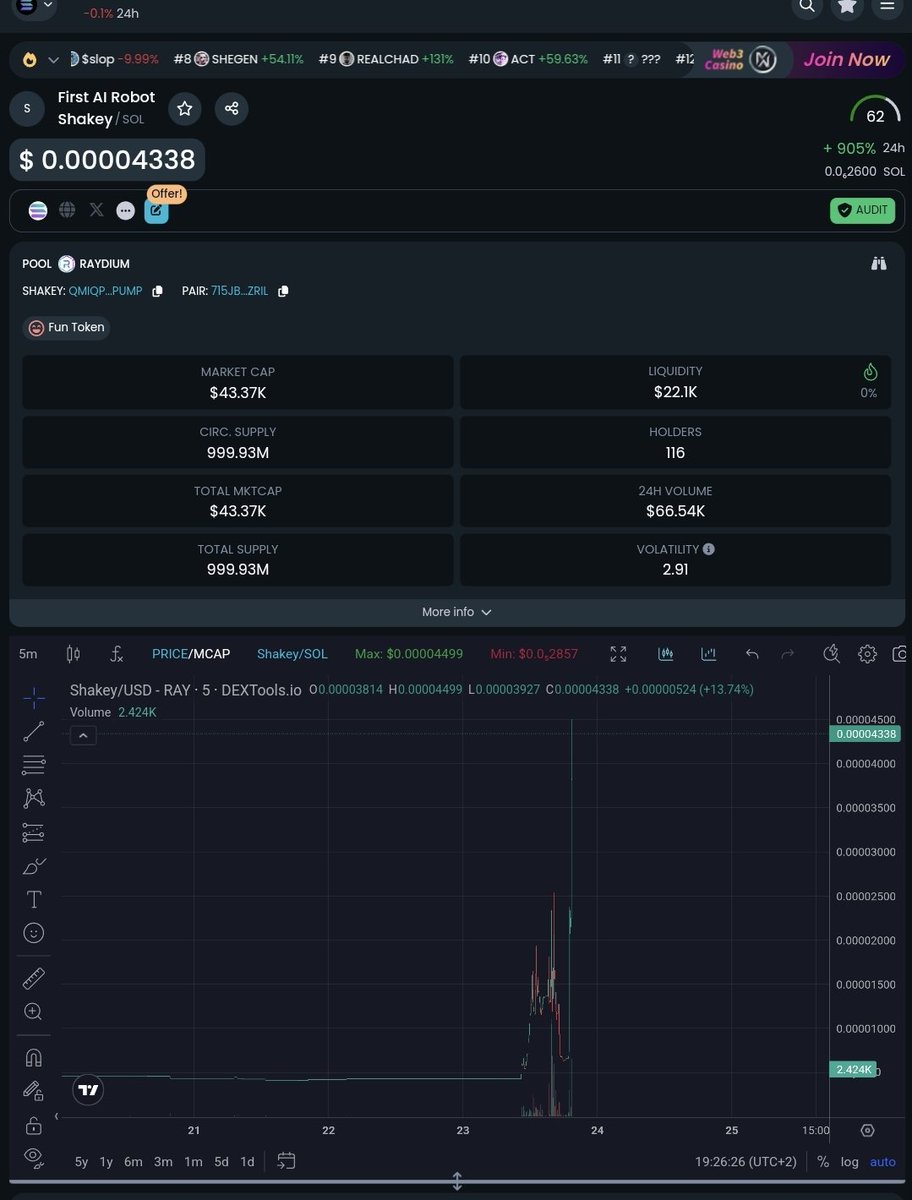
Task: Open the indicators fx panel
Action: pos(116,653)
